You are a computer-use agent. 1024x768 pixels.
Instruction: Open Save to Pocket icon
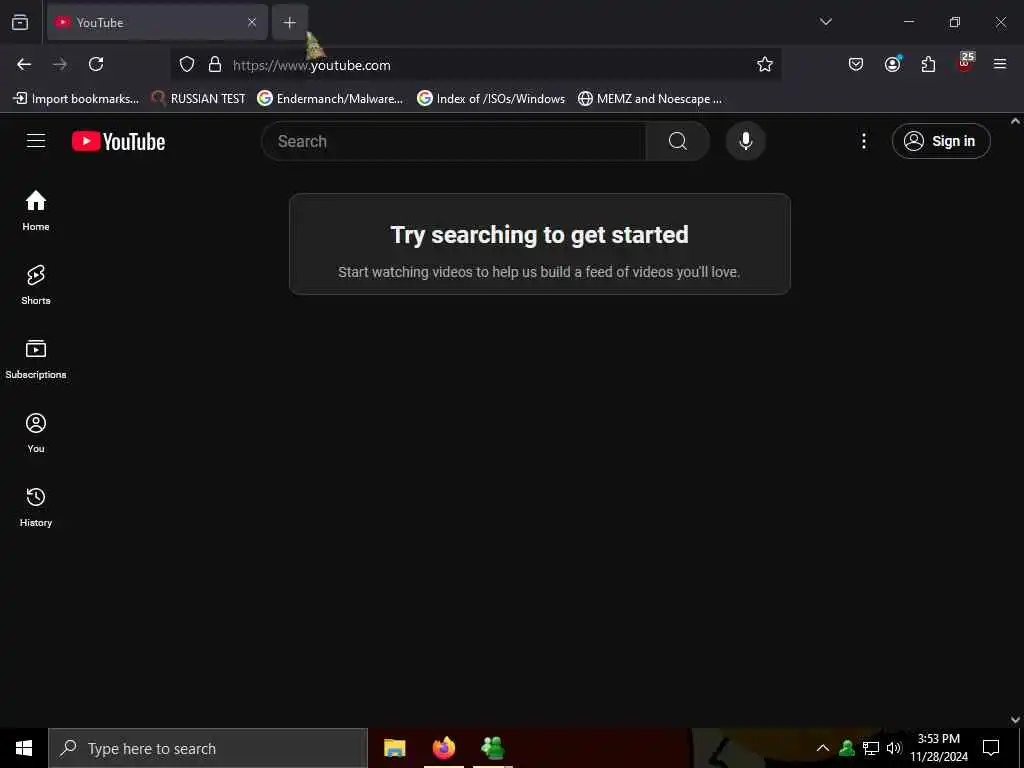click(x=856, y=64)
